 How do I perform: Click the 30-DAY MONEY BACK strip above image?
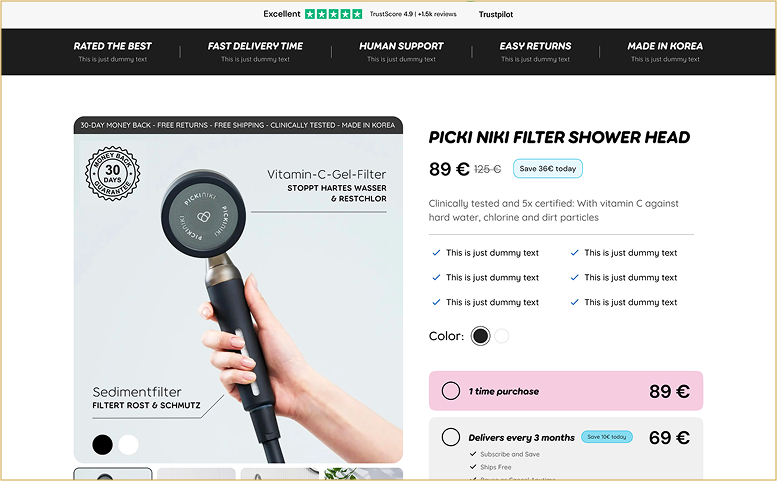(x=238, y=125)
